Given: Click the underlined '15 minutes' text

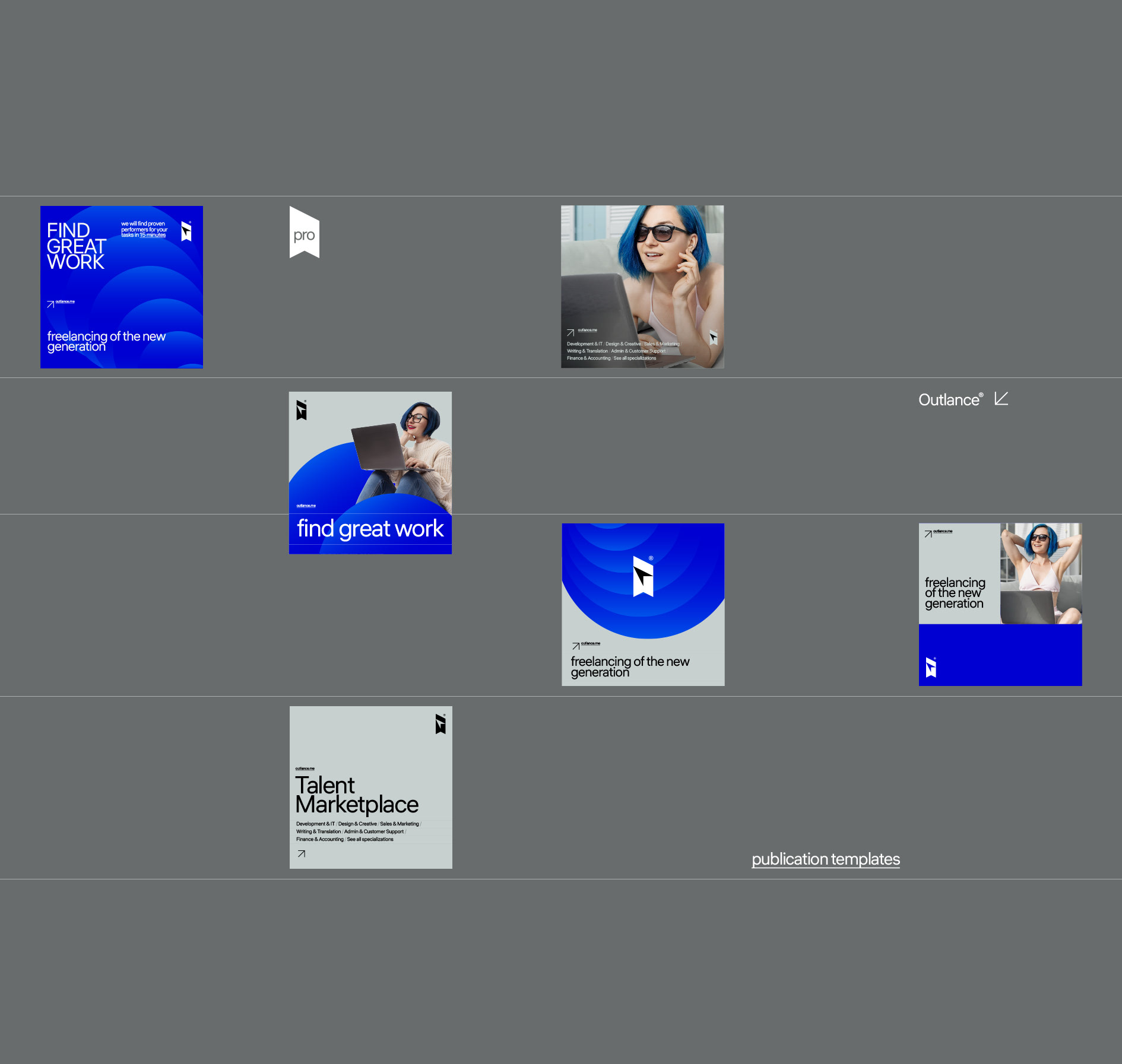Looking at the screenshot, I should coord(153,235).
